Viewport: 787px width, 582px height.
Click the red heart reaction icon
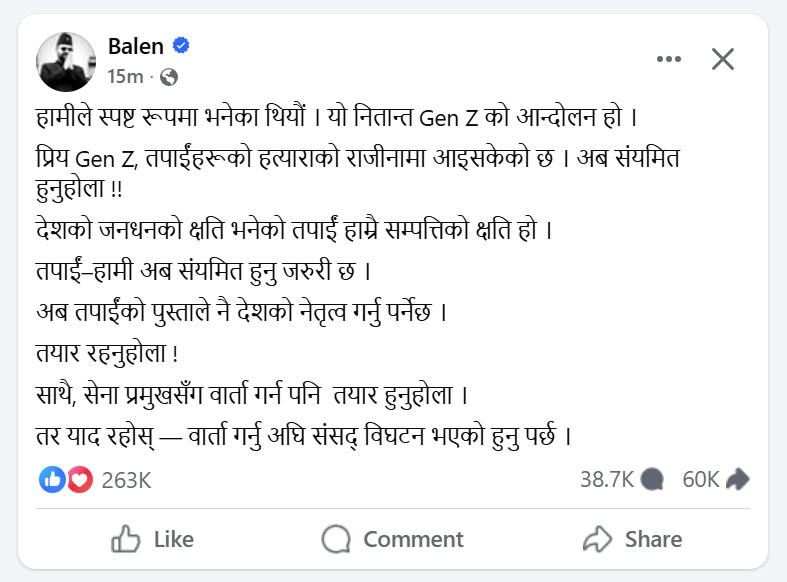tap(79, 479)
